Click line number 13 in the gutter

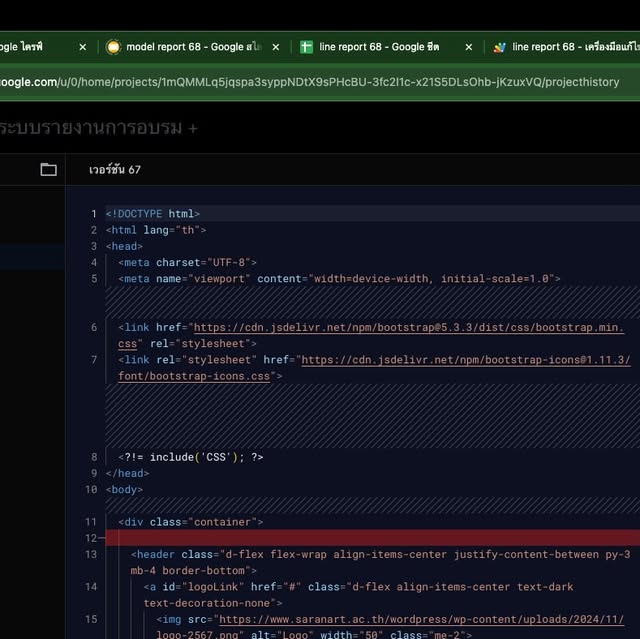tap(91, 555)
